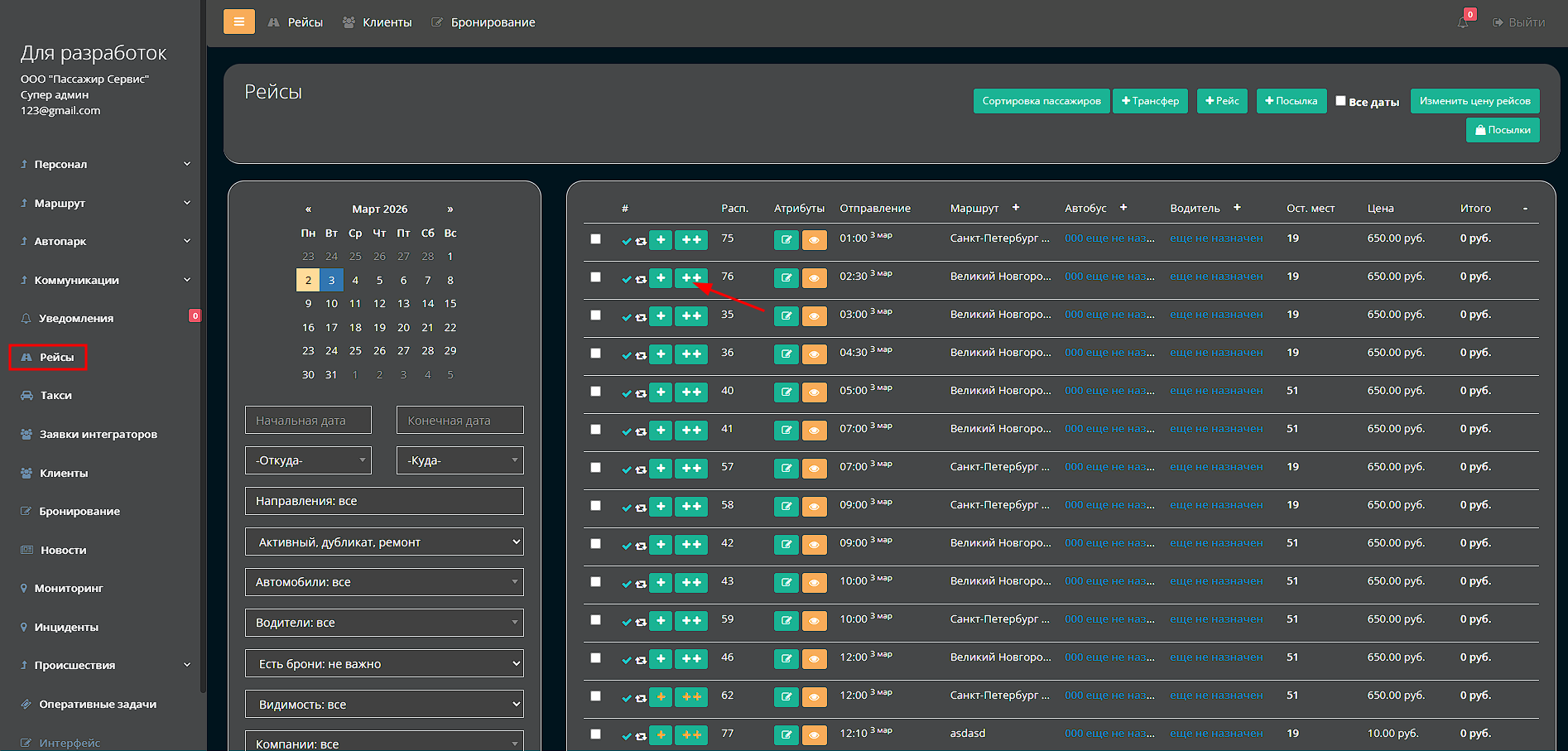This screenshot has height=751, width=1568.
Task: Click the repeat icon for trip 36
Action: pos(641,354)
